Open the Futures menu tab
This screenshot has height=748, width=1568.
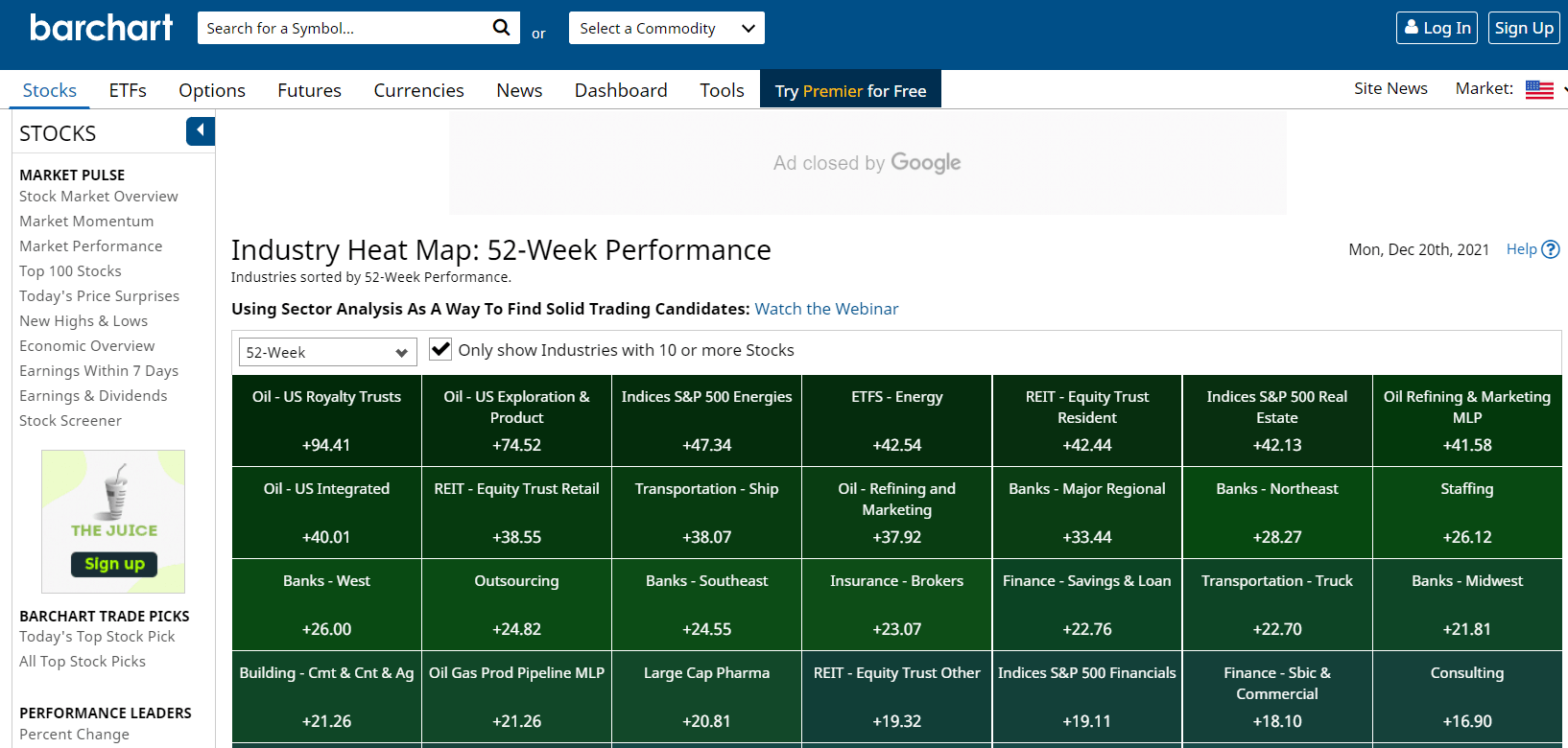(309, 90)
